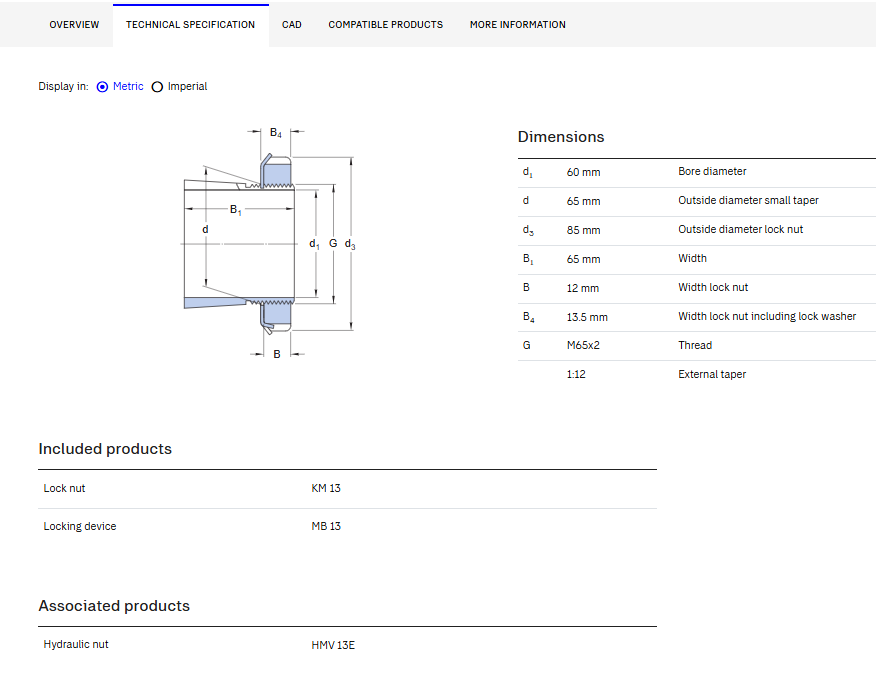Click the 'Lock nut' row label
This screenshot has width=876, height=686.
coord(64,488)
